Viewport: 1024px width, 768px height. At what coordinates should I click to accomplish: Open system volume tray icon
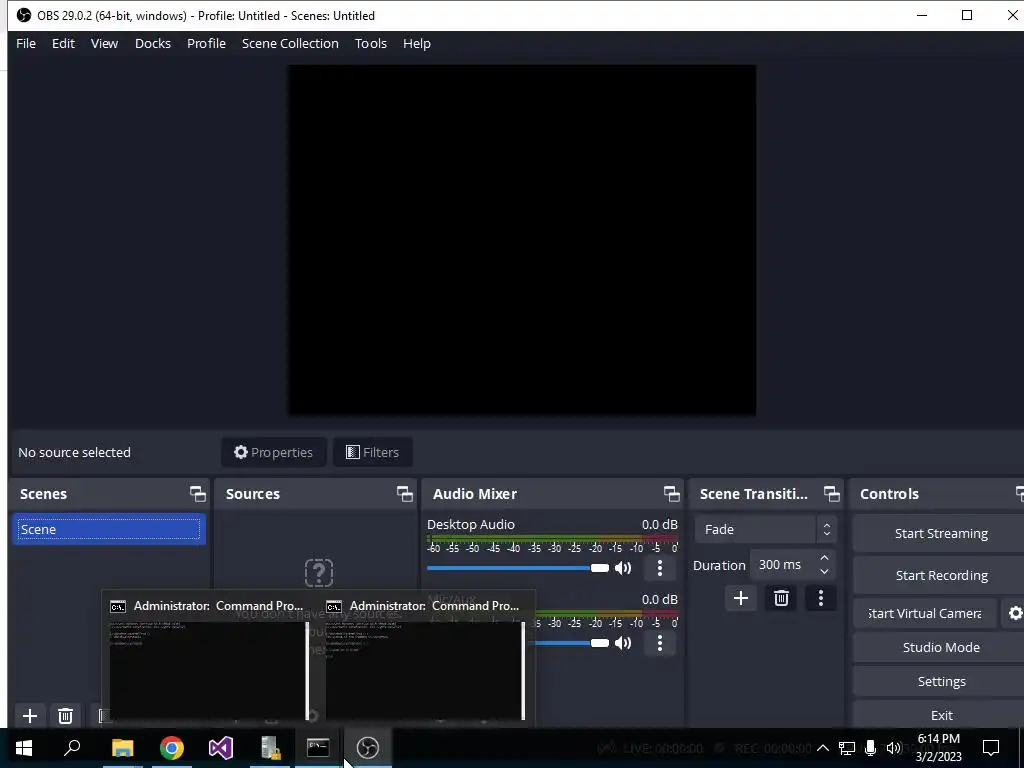click(893, 748)
